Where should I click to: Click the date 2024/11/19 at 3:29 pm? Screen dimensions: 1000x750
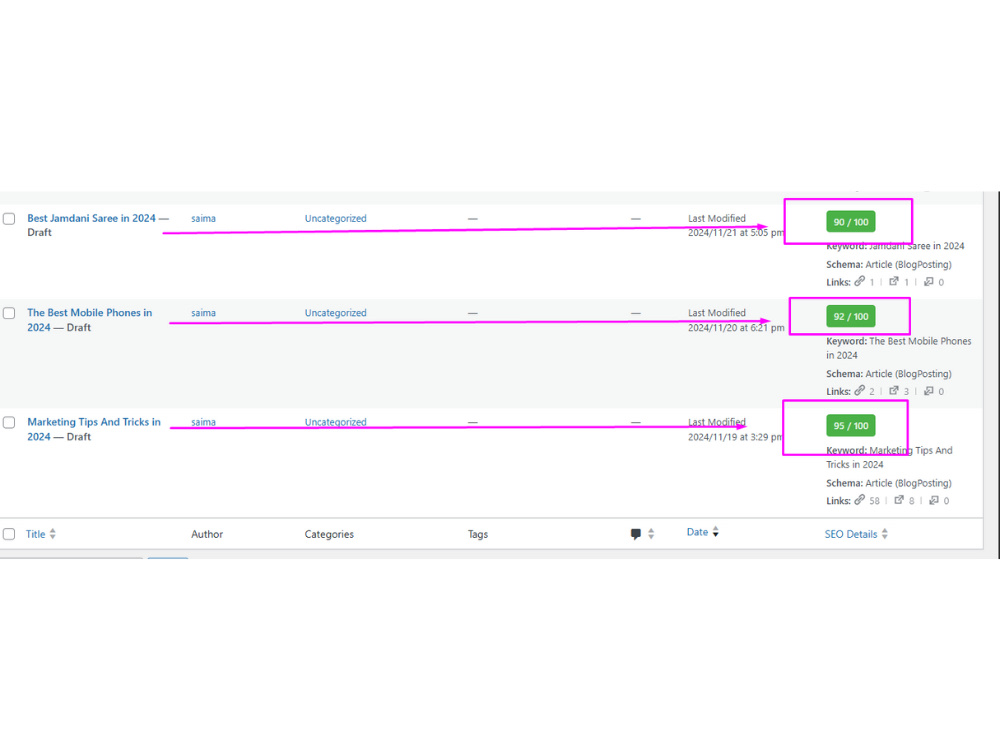[735, 437]
